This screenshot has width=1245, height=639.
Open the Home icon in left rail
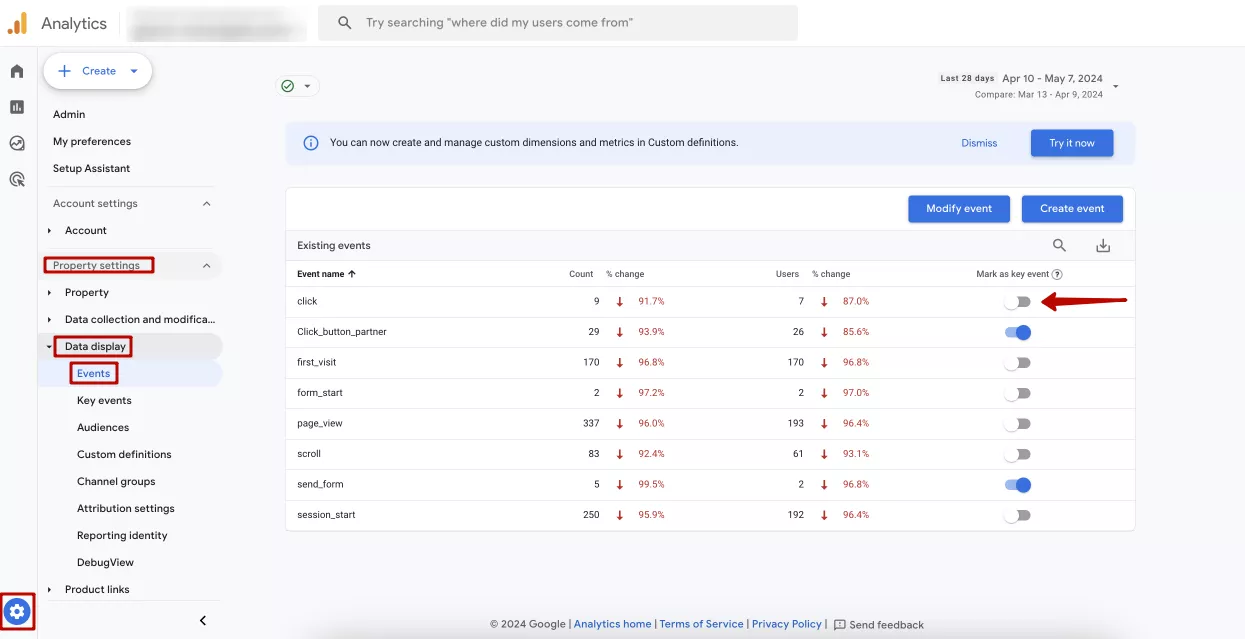pyautogui.click(x=17, y=72)
